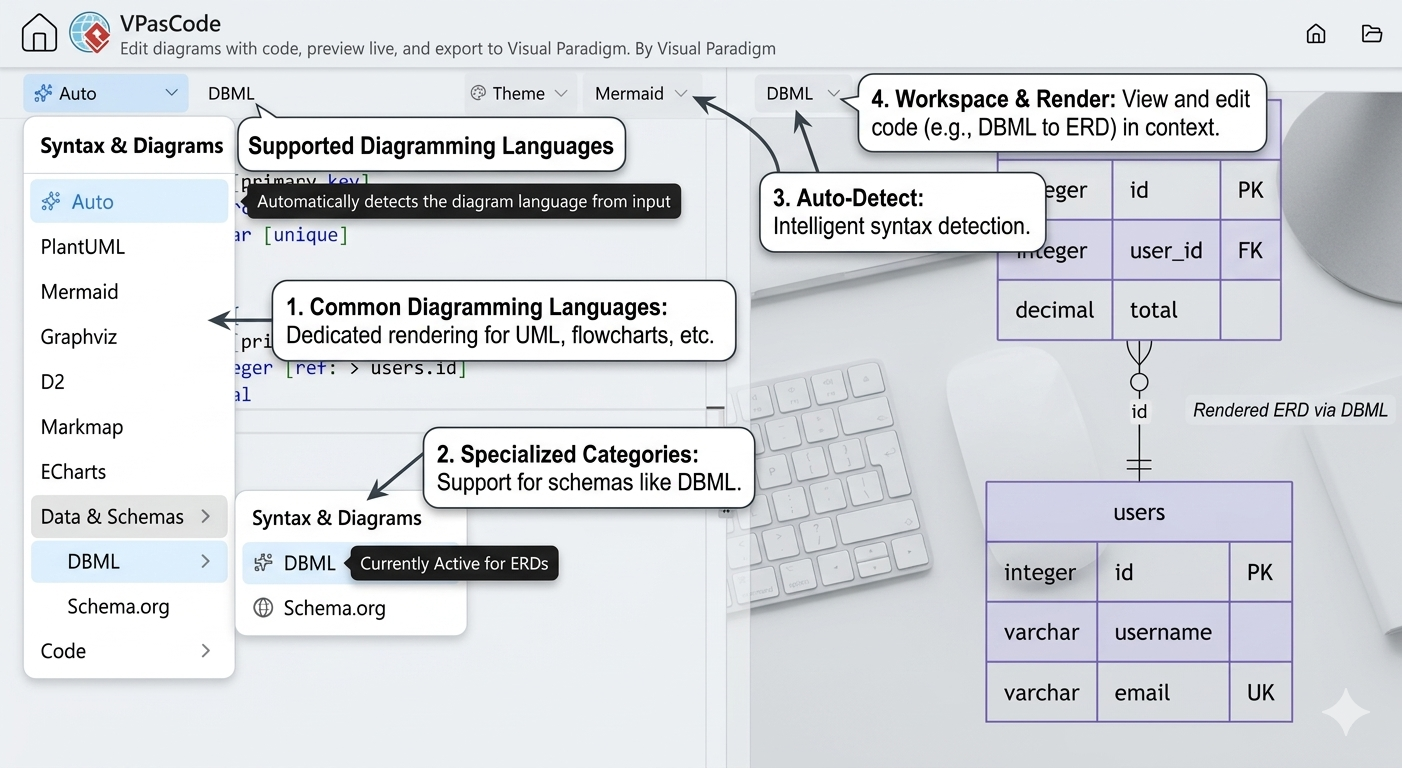
Task: Select Auto in the Syntax & Diagrams menu
Action: 129,202
